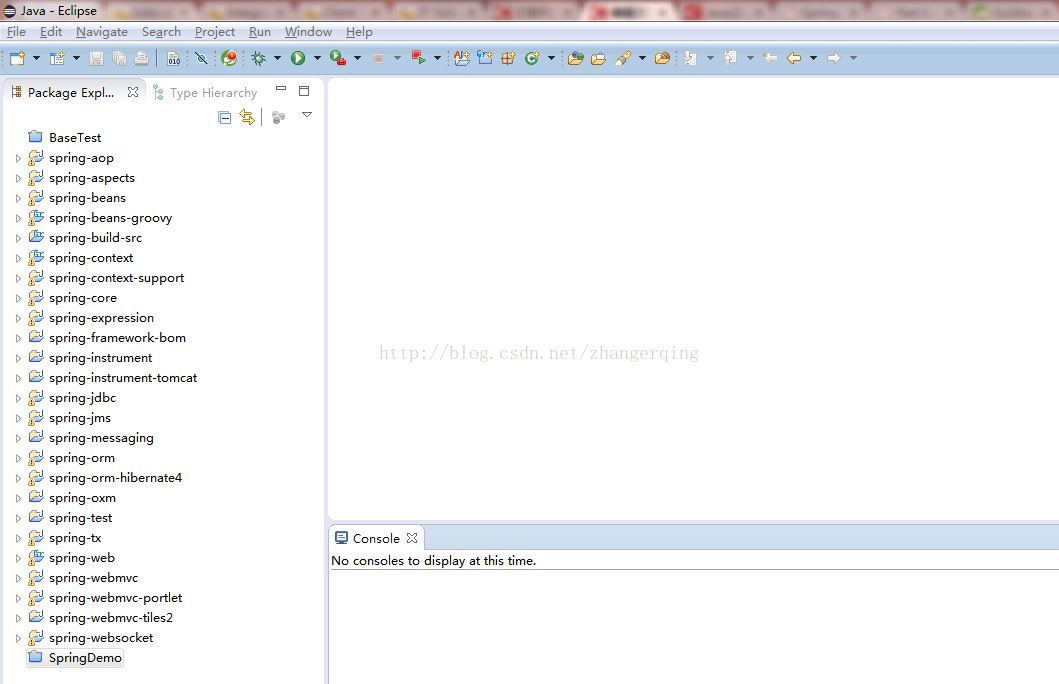Click the Open Task folder icon
The width and height of the screenshot is (1059, 684).
click(598, 59)
